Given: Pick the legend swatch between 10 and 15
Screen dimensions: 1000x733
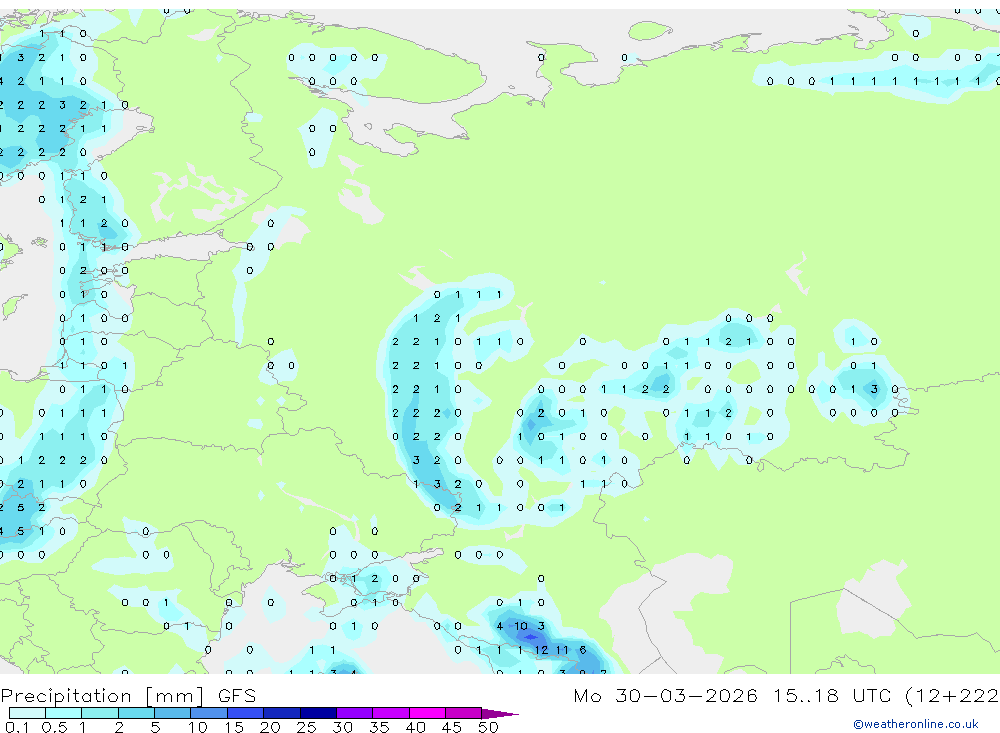Looking at the screenshot, I should click(209, 713).
